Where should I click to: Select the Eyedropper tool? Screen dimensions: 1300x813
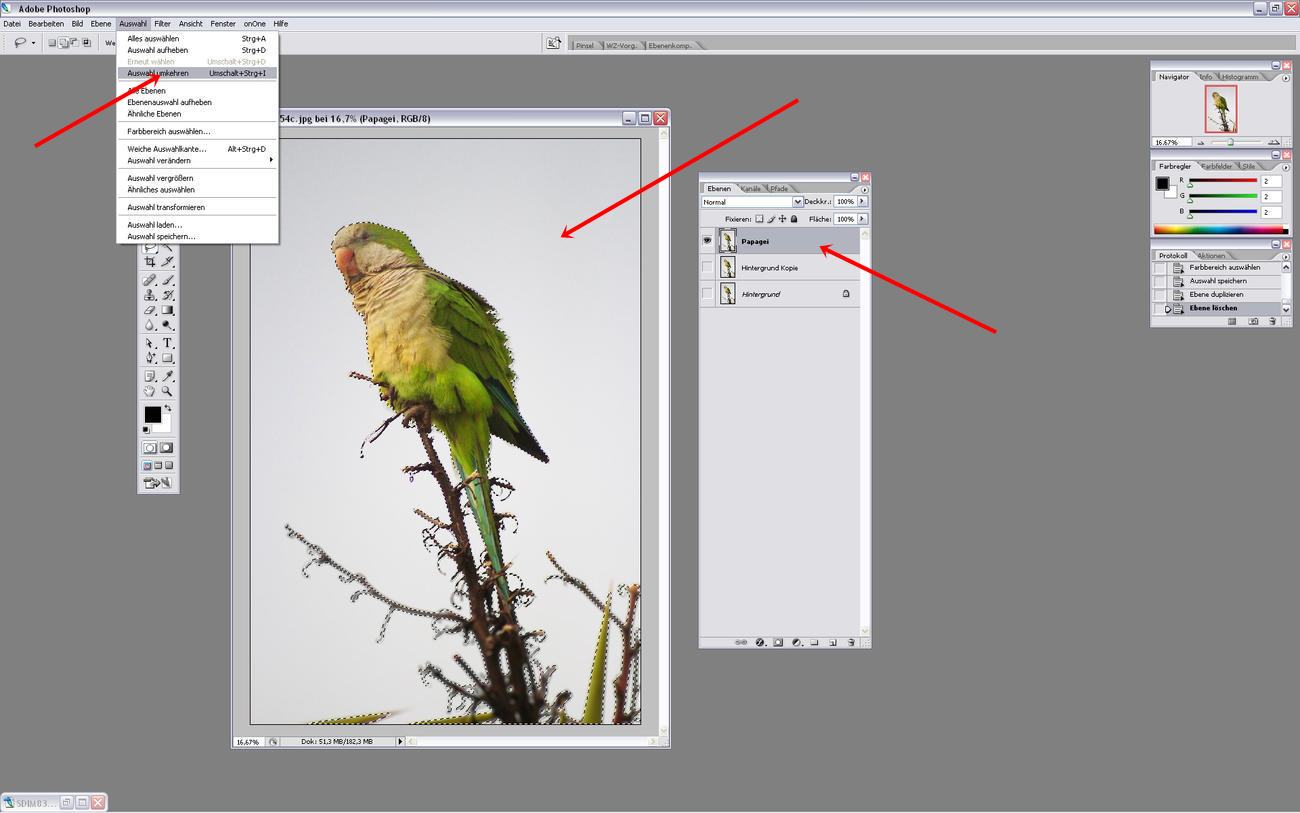click(x=167, y=376)
